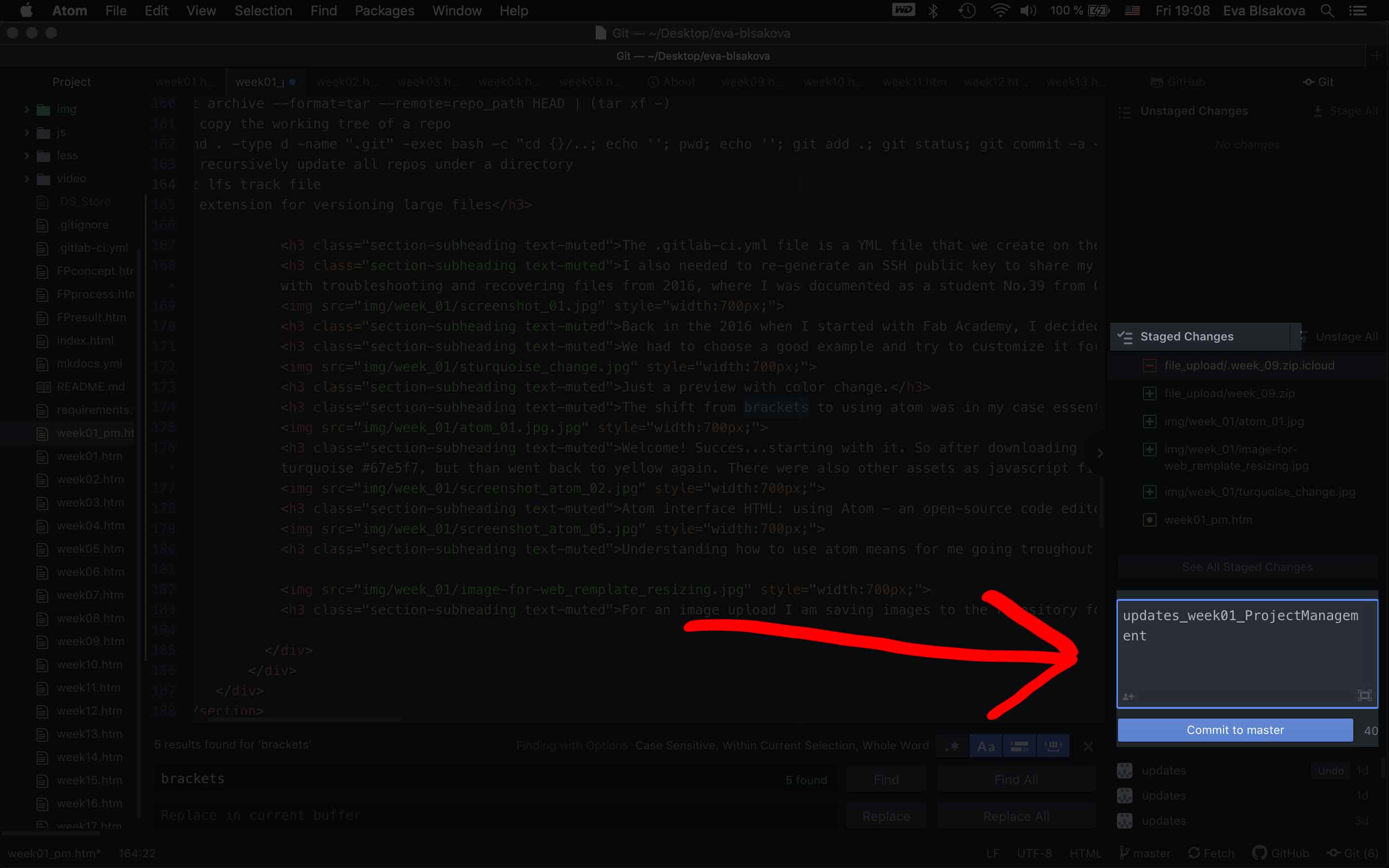Click the Fetch icon in status bar
The image size is (1389, 868).
pos(1194,853)
